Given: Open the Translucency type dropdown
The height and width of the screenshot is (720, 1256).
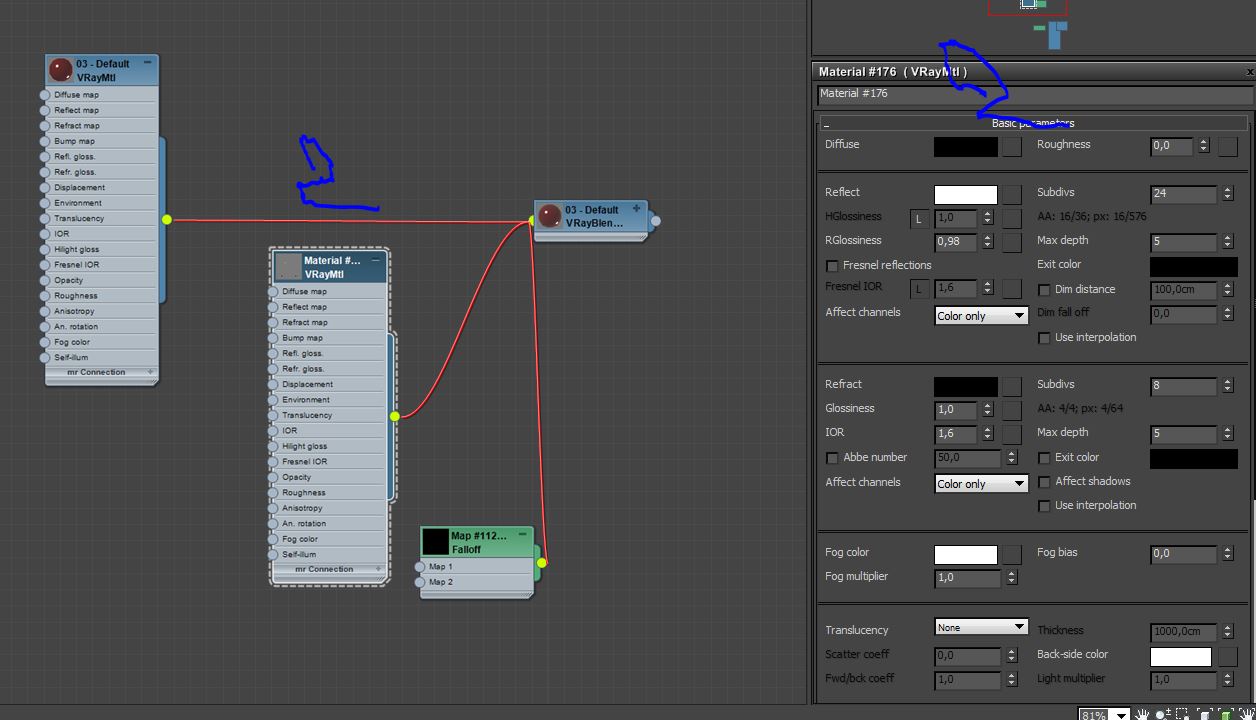Looking at the screenshot, I should (980, 627).
